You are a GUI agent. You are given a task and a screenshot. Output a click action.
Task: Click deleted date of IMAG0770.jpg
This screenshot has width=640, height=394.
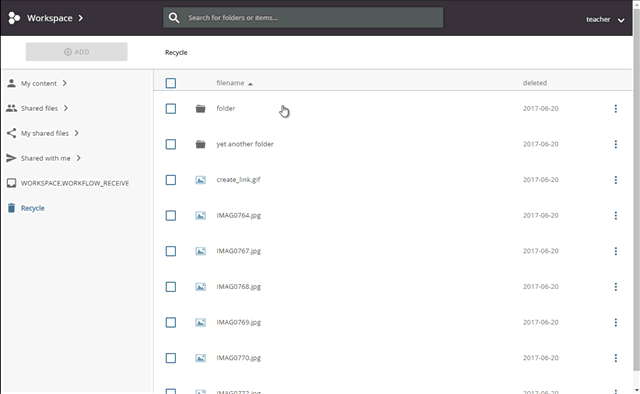540,358
